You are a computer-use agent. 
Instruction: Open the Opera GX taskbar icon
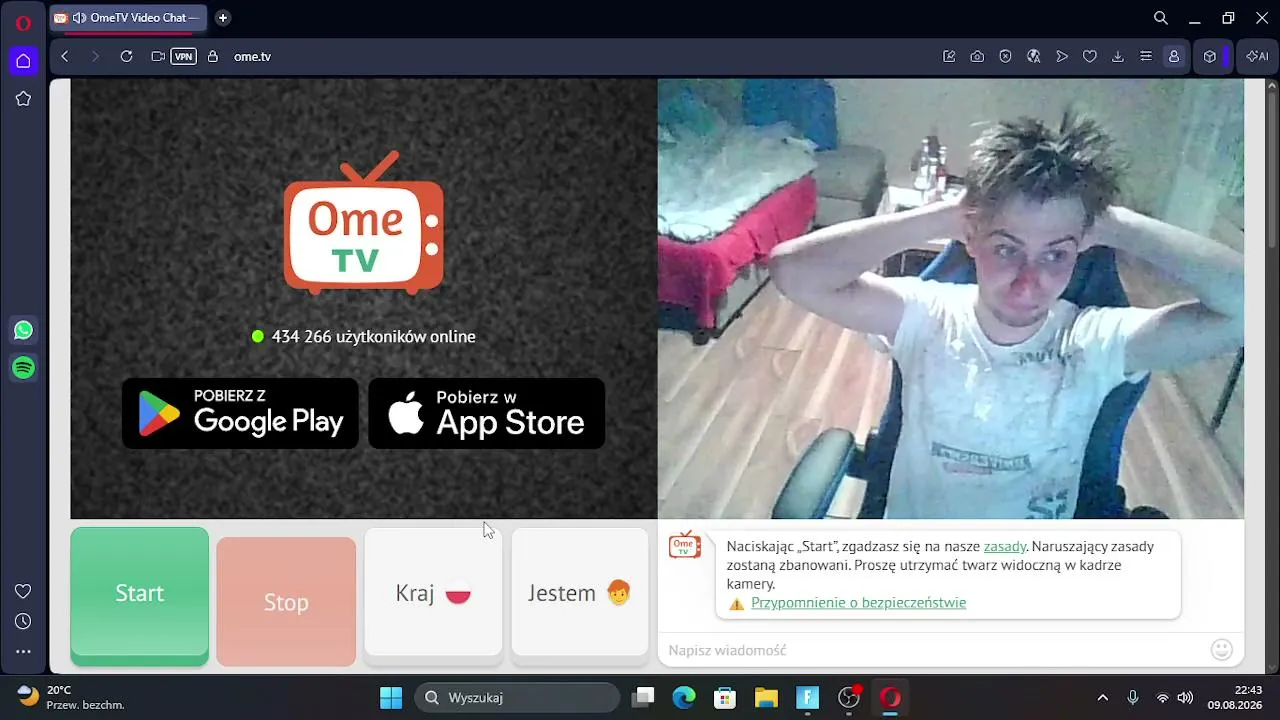coord(890,697)
